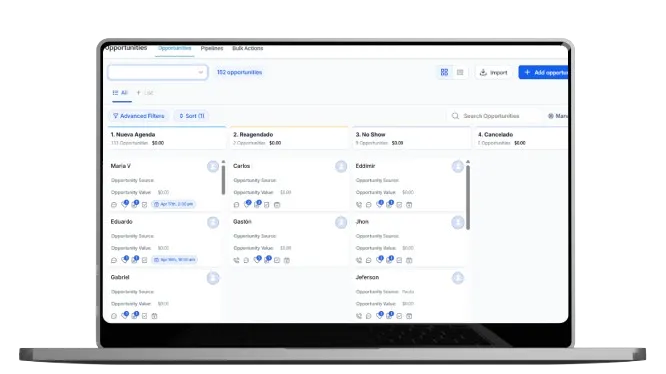
Task: Click the search magnifier icon
Action: [x=455, y=116]
